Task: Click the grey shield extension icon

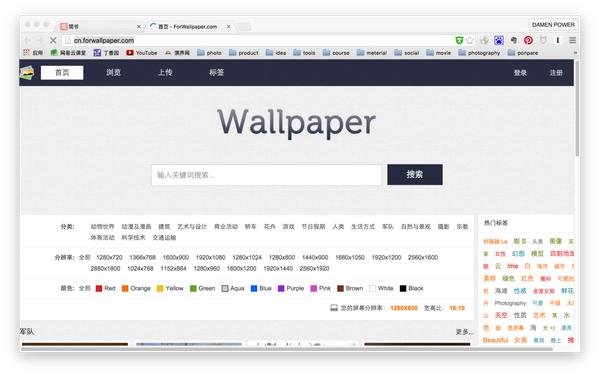Action: pos(543,40)
